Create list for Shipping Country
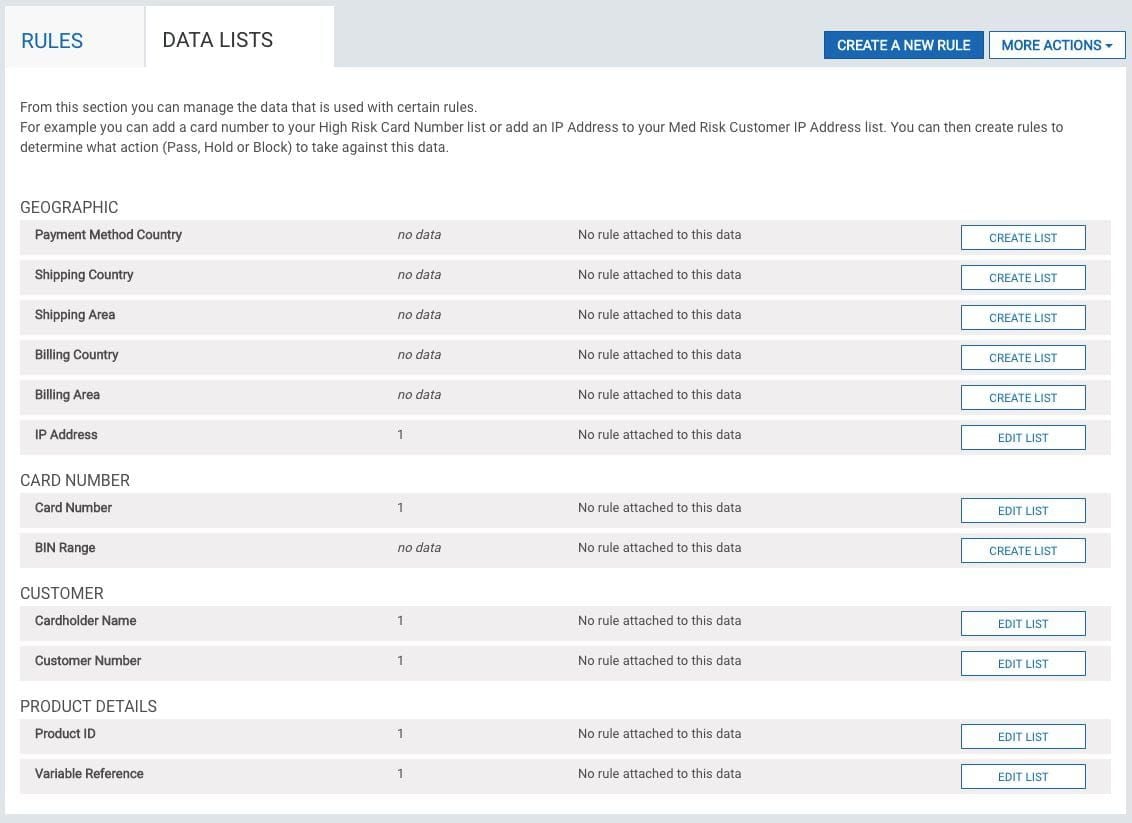Image resolution: width=1132 pixels, height=823 pixels. pyautogui.click(x=1022, y=278)
